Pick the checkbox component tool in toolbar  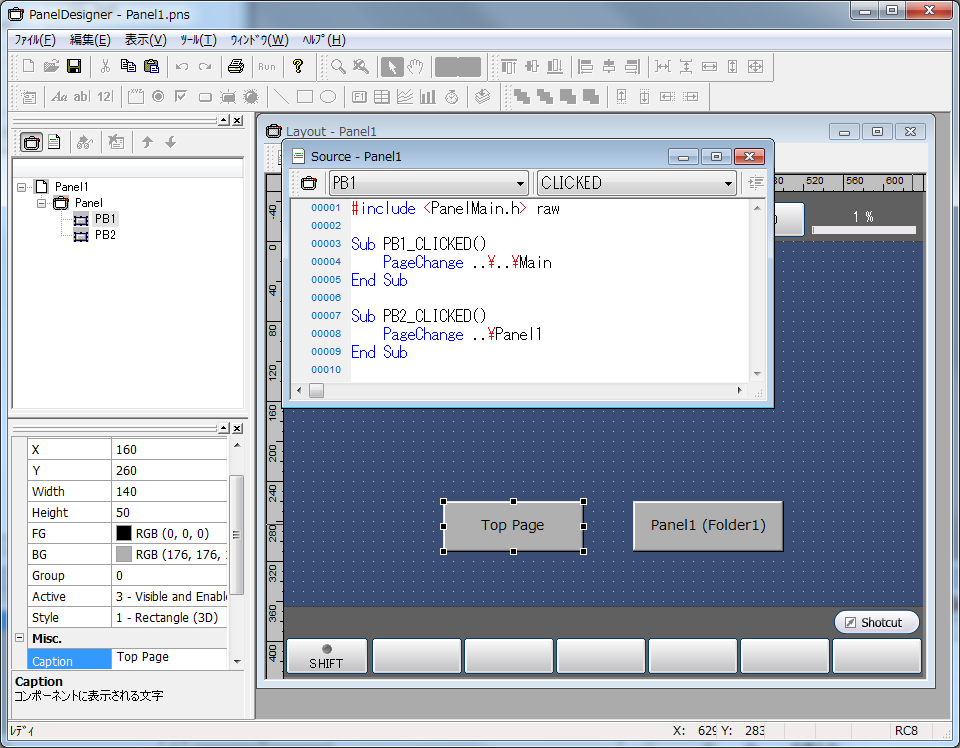coord(181,97)
